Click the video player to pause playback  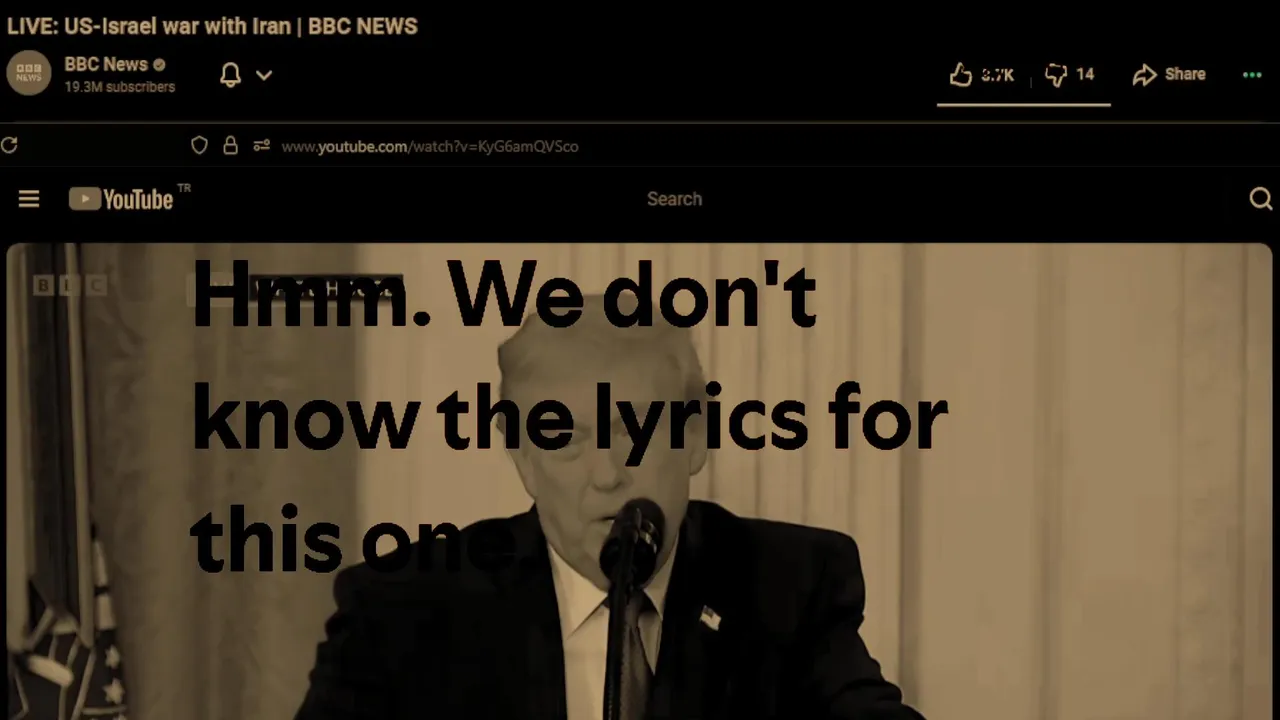(x=640, y=481)
